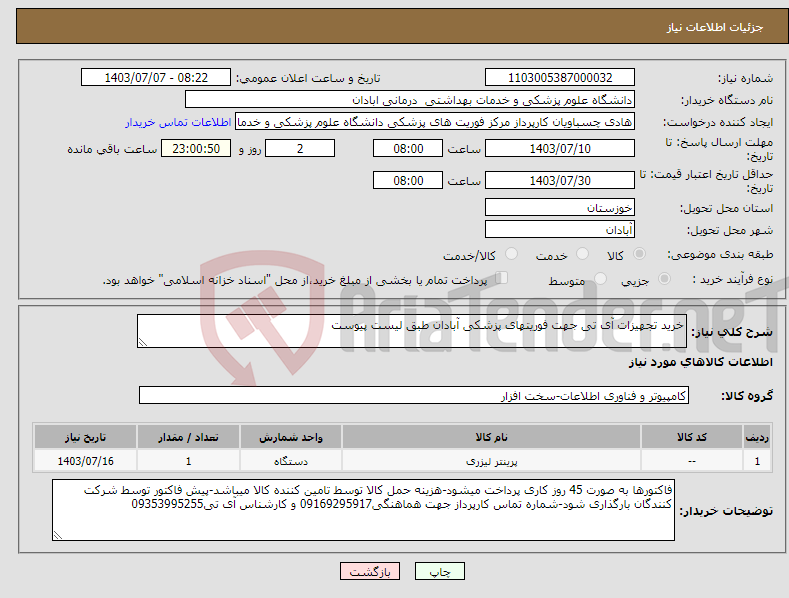The image size is (789, 598).
Task: Click the row number cell 1
Action: pos(757,461)
